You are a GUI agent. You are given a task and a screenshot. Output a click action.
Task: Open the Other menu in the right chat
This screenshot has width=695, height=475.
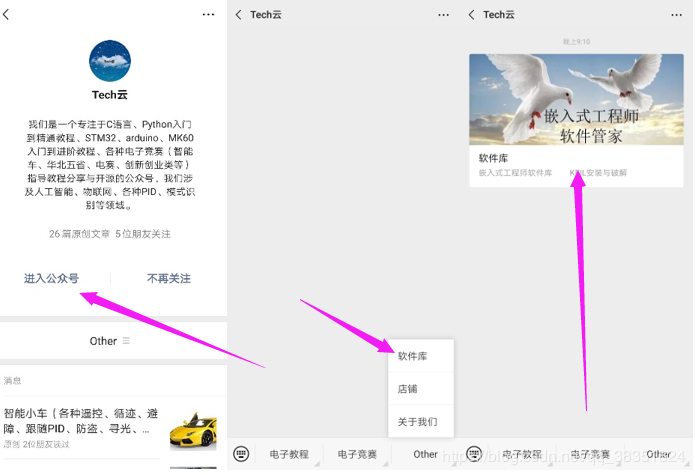pos(658,454)
